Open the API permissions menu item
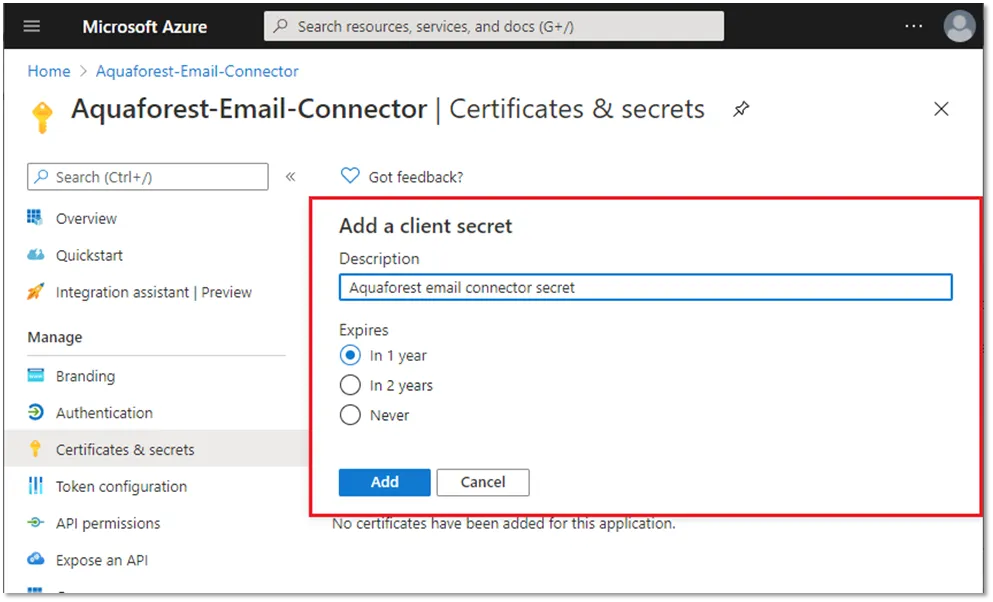 point(108,523)
